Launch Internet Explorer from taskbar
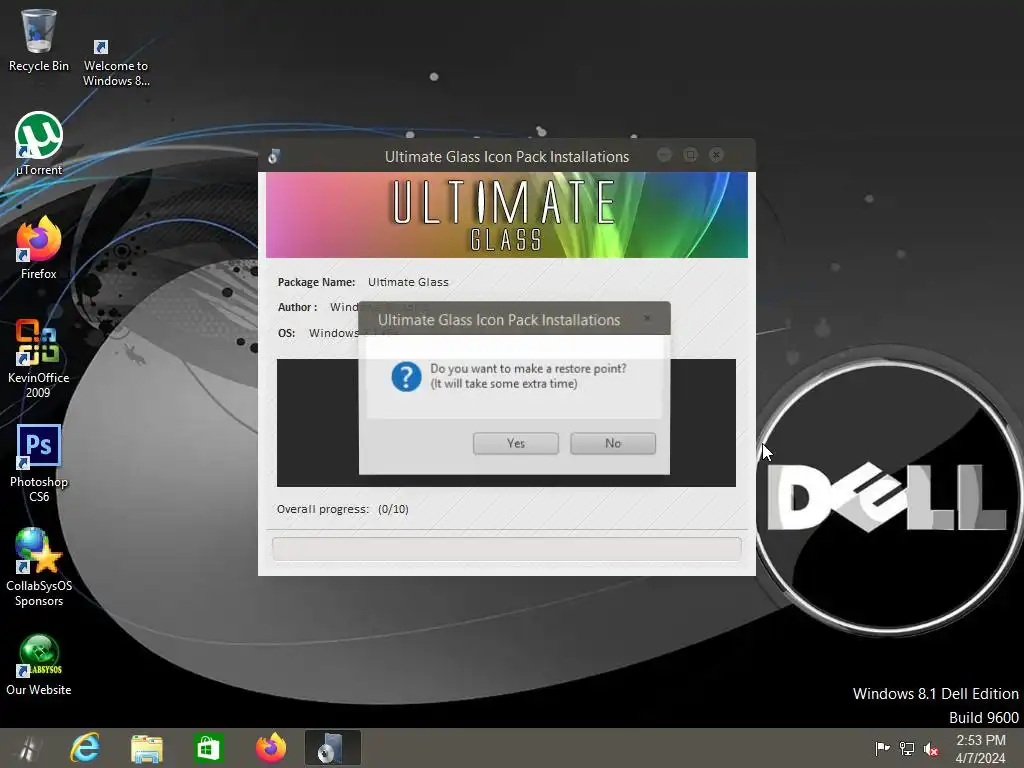 click(x=85, y=748)
